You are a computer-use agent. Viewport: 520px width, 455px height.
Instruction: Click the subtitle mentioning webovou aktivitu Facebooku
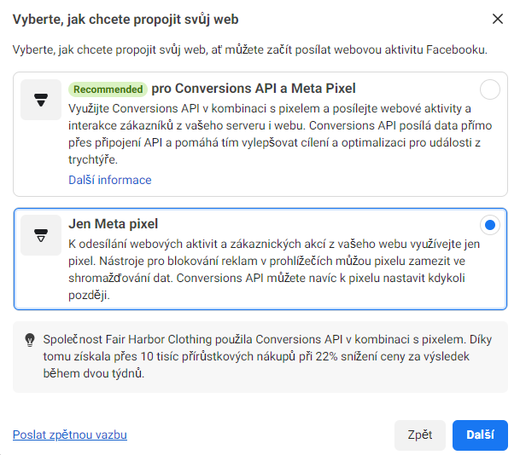[x=250, y=50]
